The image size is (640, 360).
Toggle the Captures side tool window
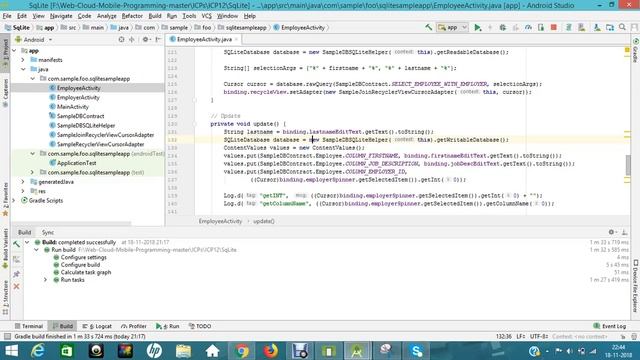coord(5,93)
